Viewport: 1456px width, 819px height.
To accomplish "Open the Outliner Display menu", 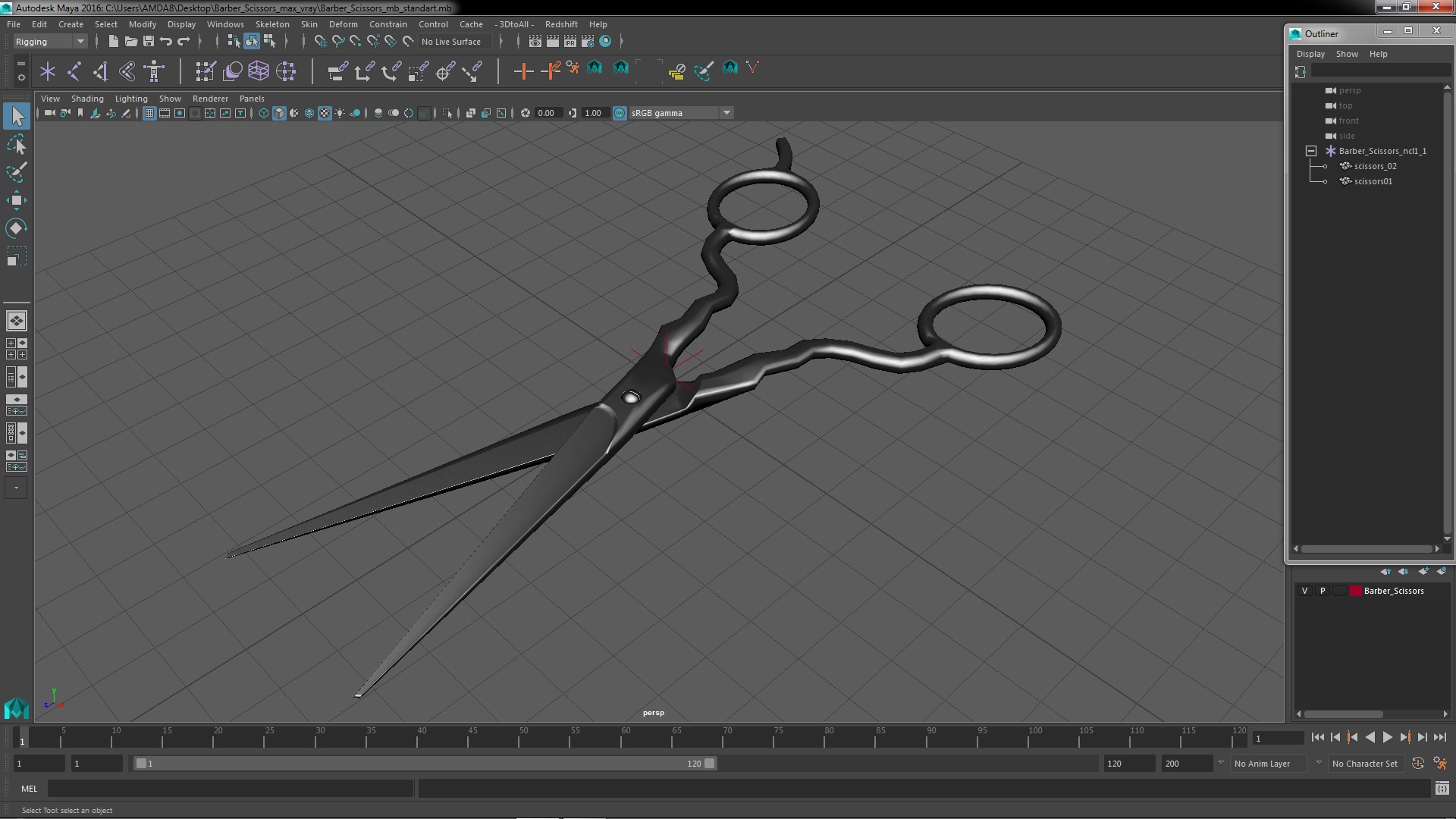I will click(1310, 54).
